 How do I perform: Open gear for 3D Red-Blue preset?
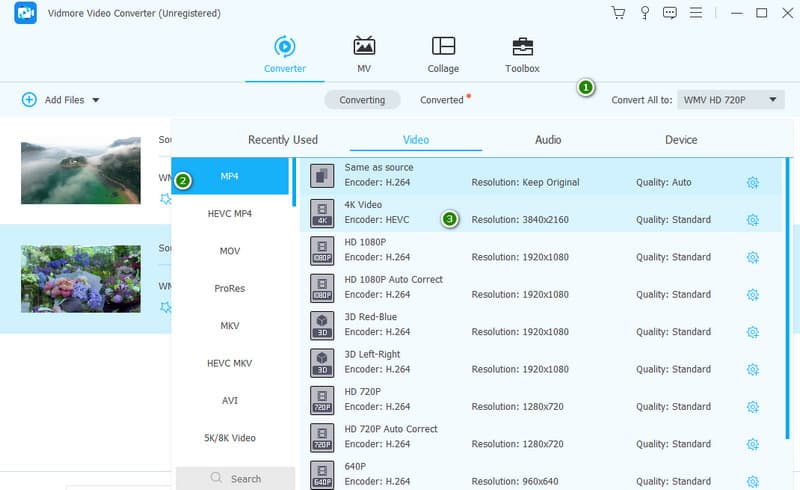(753, 332)
